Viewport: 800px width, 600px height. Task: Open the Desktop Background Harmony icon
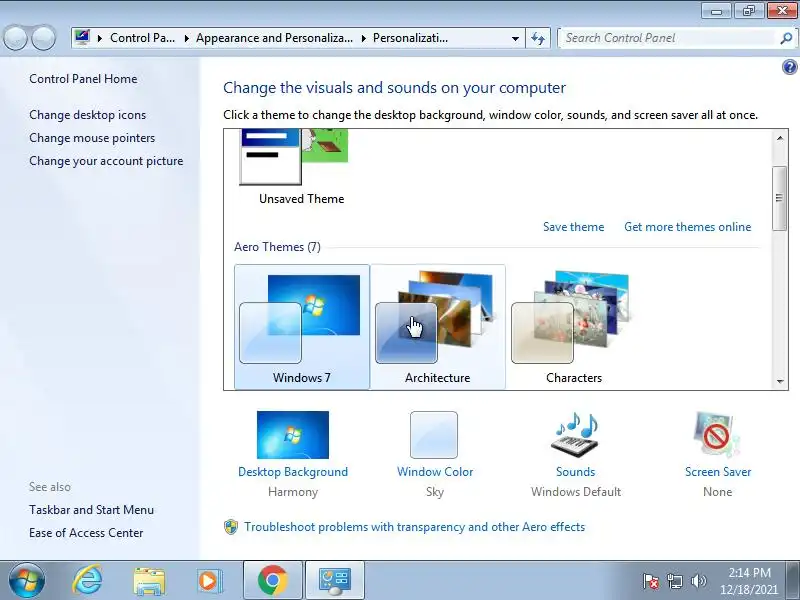293,435
